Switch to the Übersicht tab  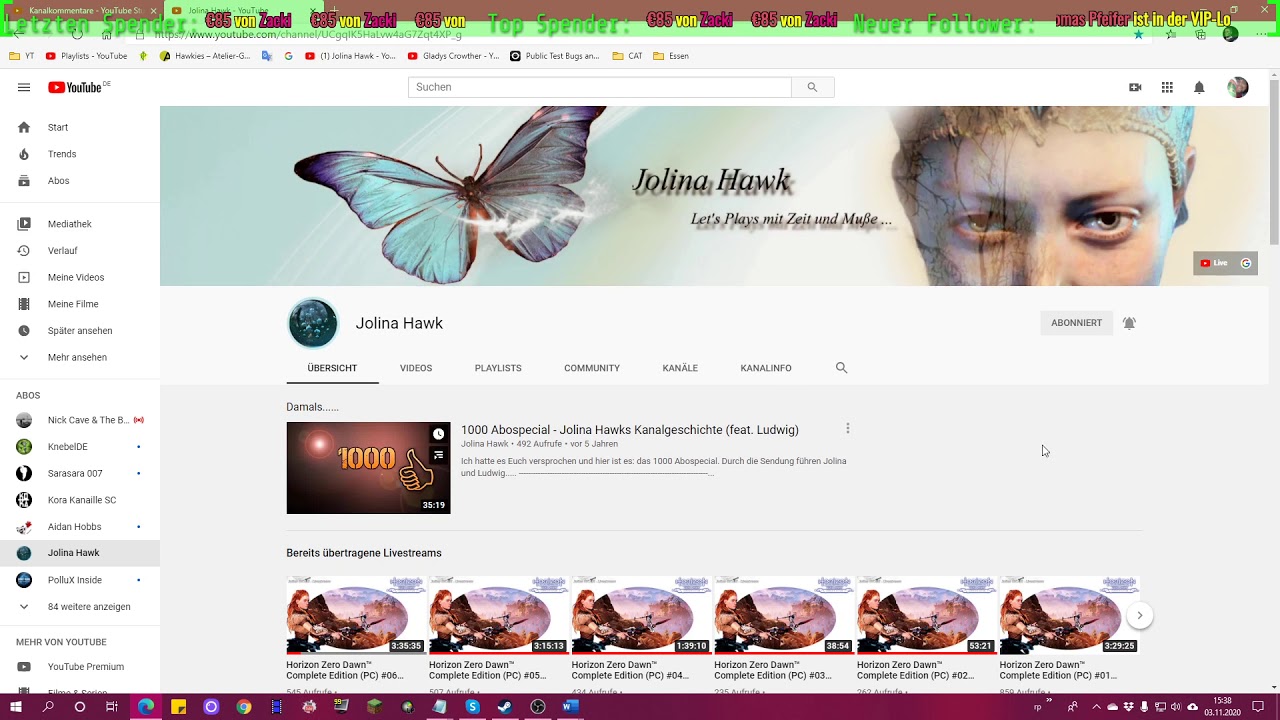click(x=332, y=368)
